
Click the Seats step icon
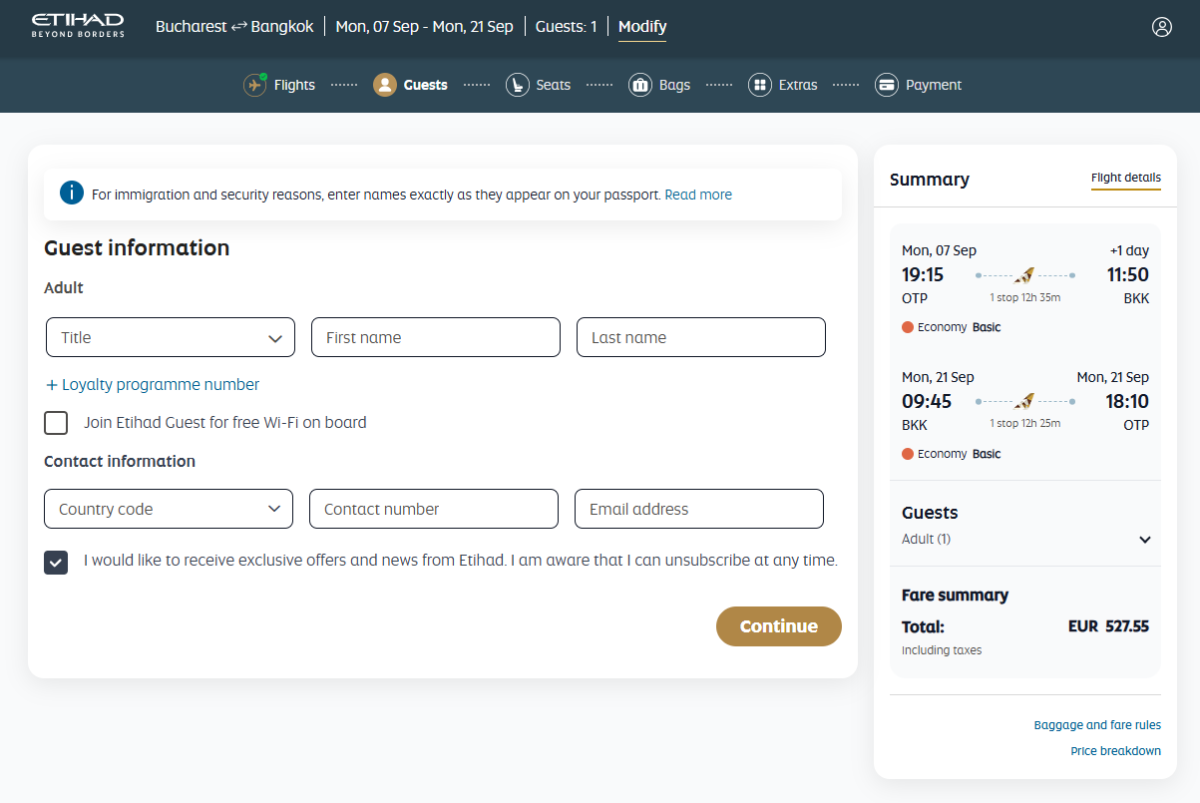(x=517, y=85)
